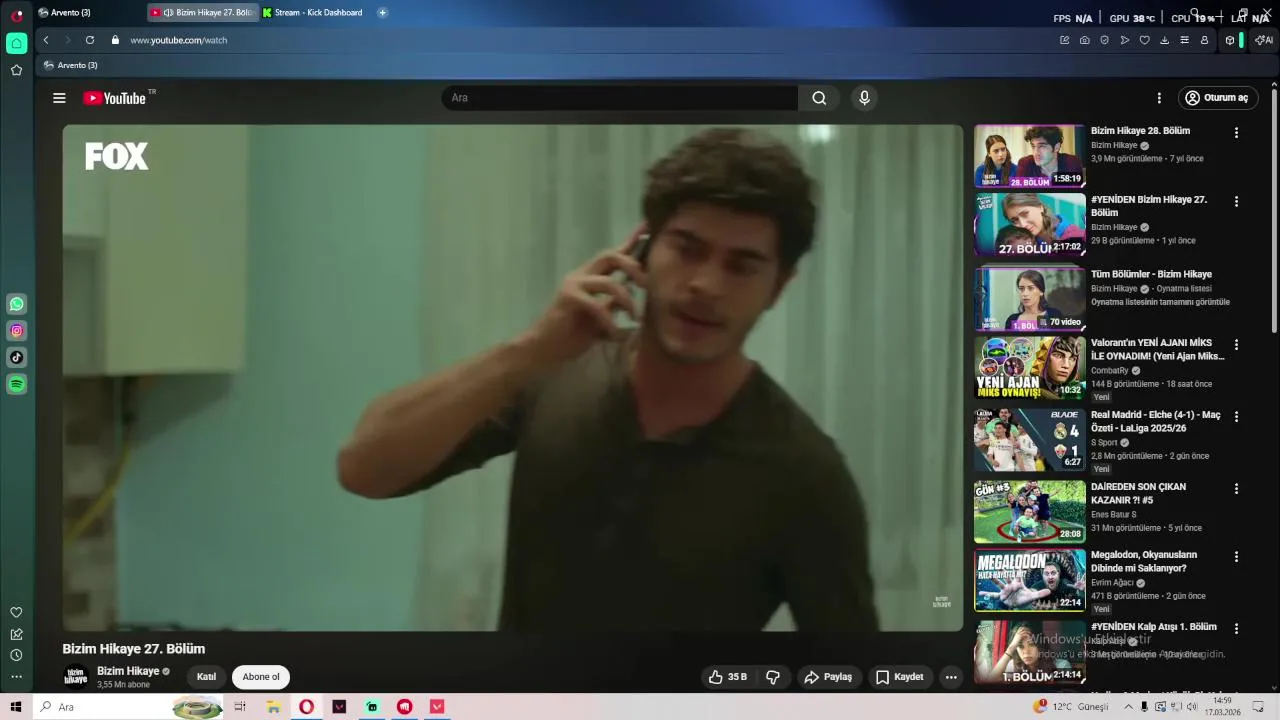
Task: Add page to favorites with toolbar heart
Action: [x=1145, y=40]
